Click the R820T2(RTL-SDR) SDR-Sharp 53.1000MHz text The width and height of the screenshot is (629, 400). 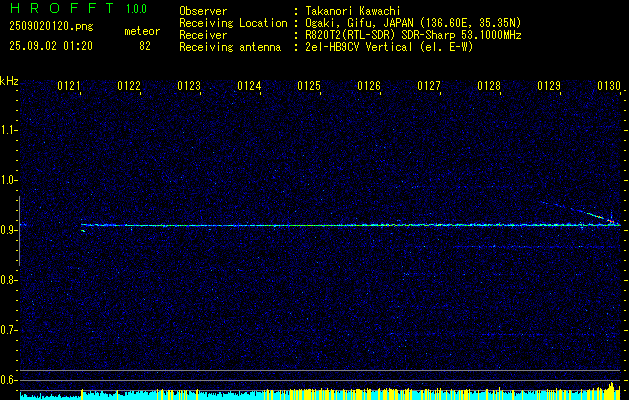point(413,35)
